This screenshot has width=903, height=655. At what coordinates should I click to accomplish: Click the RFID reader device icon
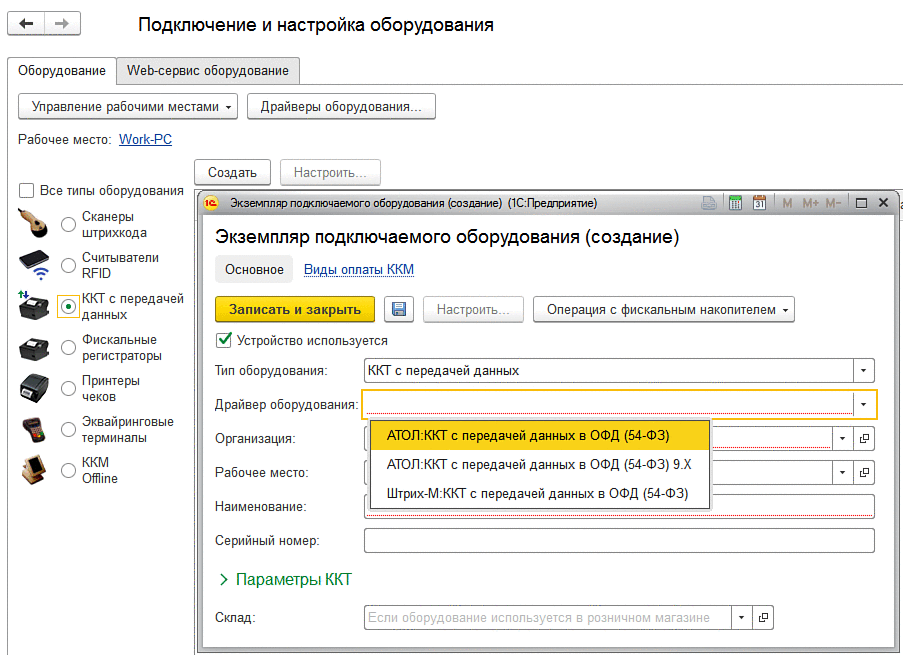tap(35, 264)
